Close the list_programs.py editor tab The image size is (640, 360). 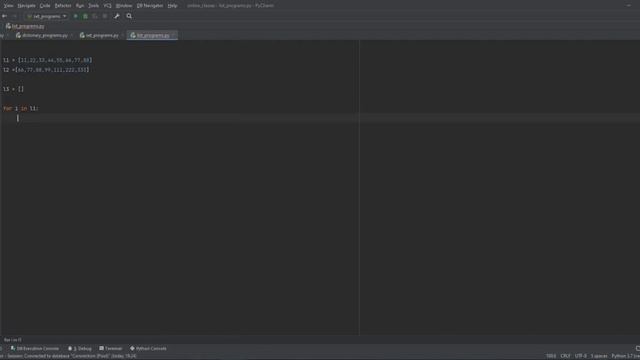pyautogui.click(x=174, y=36)
